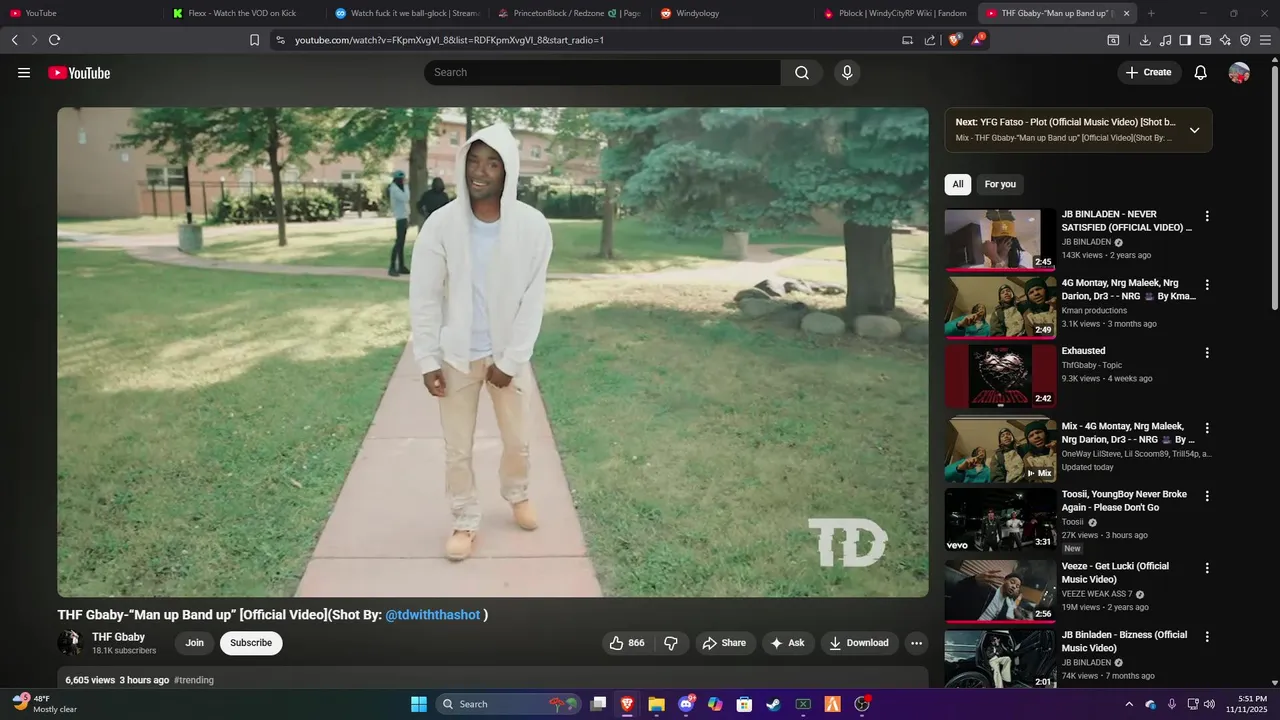Open Brave Shields lion icon
This screenshot has width=1280, height=720.
(x=955, y=40)
